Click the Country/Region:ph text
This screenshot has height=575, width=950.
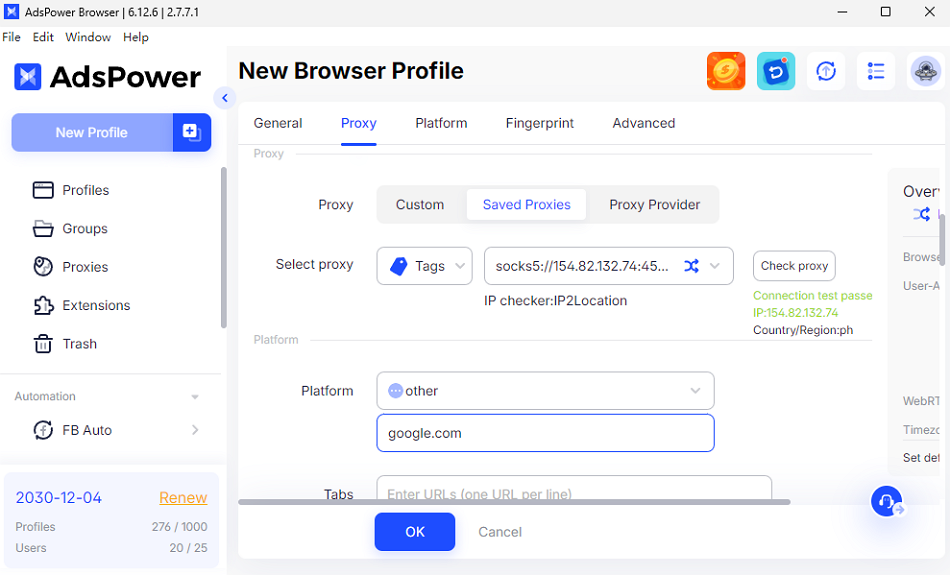[x=803, y=330]
